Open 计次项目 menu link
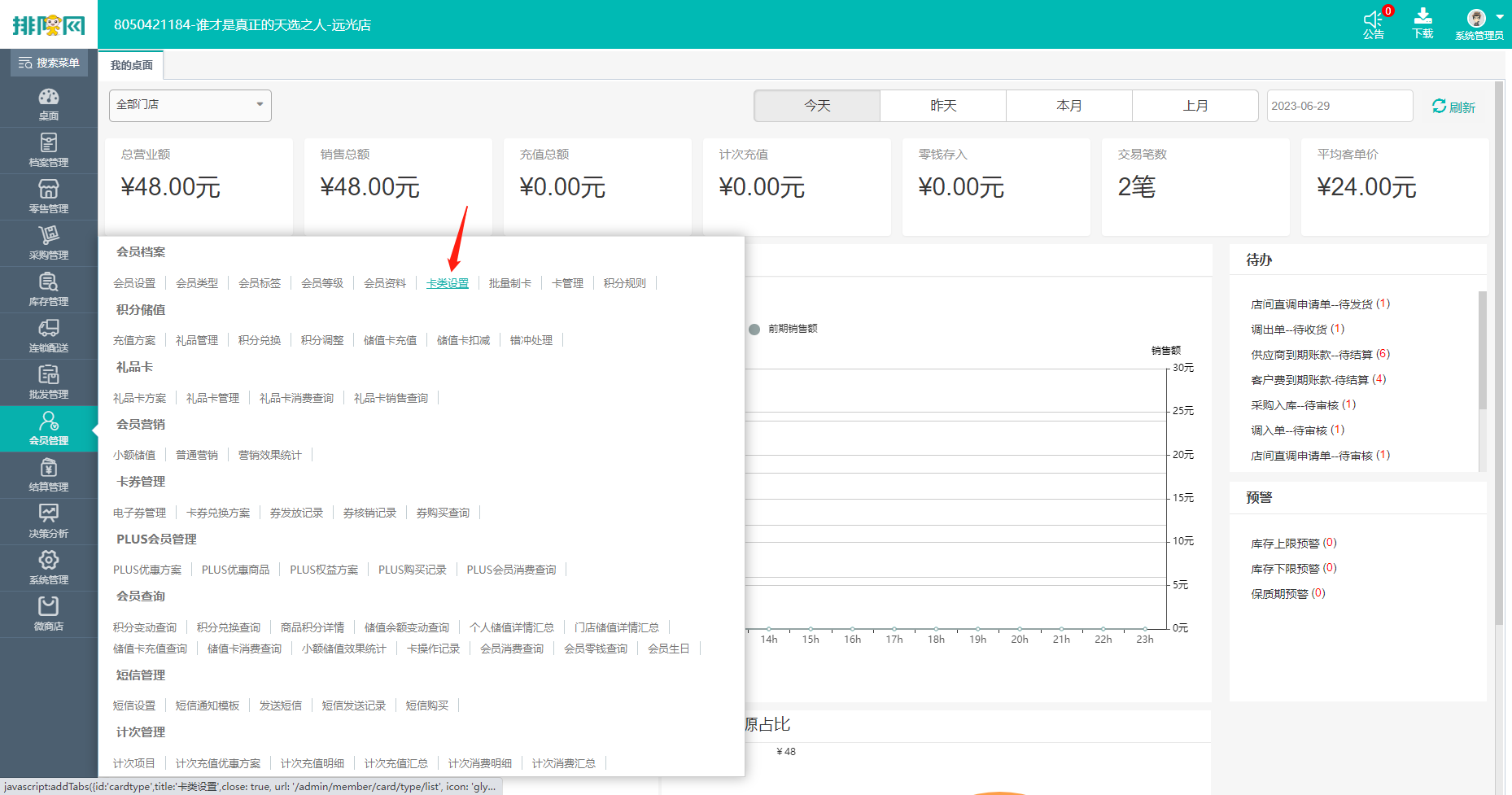Screen dimensions: 1512x795 point(134,763)
